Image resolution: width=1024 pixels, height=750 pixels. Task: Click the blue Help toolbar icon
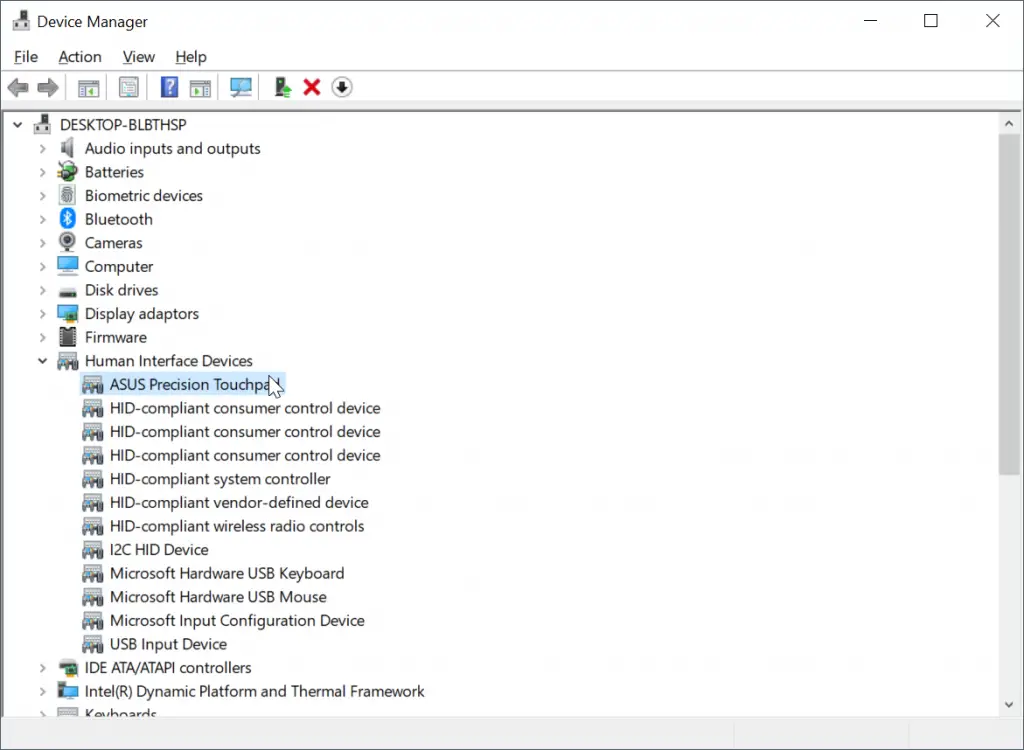click(169, 87)
